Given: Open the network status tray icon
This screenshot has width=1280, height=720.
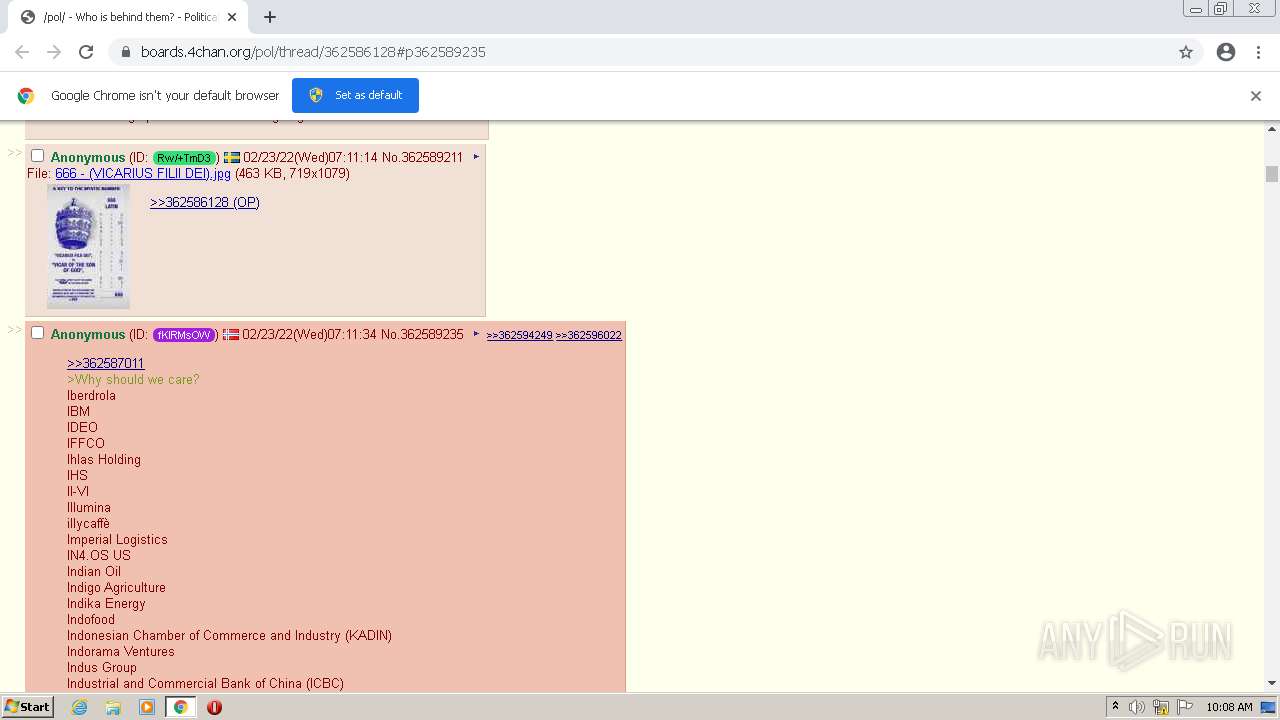Looking at the screenshot, I should 1161,707.
